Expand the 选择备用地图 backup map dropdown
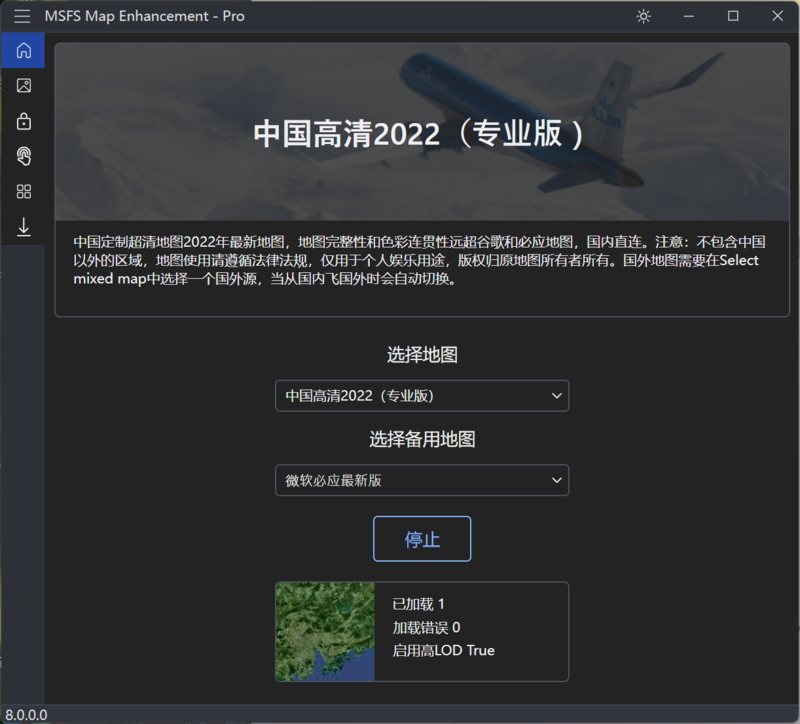 [x=422, y=480]
